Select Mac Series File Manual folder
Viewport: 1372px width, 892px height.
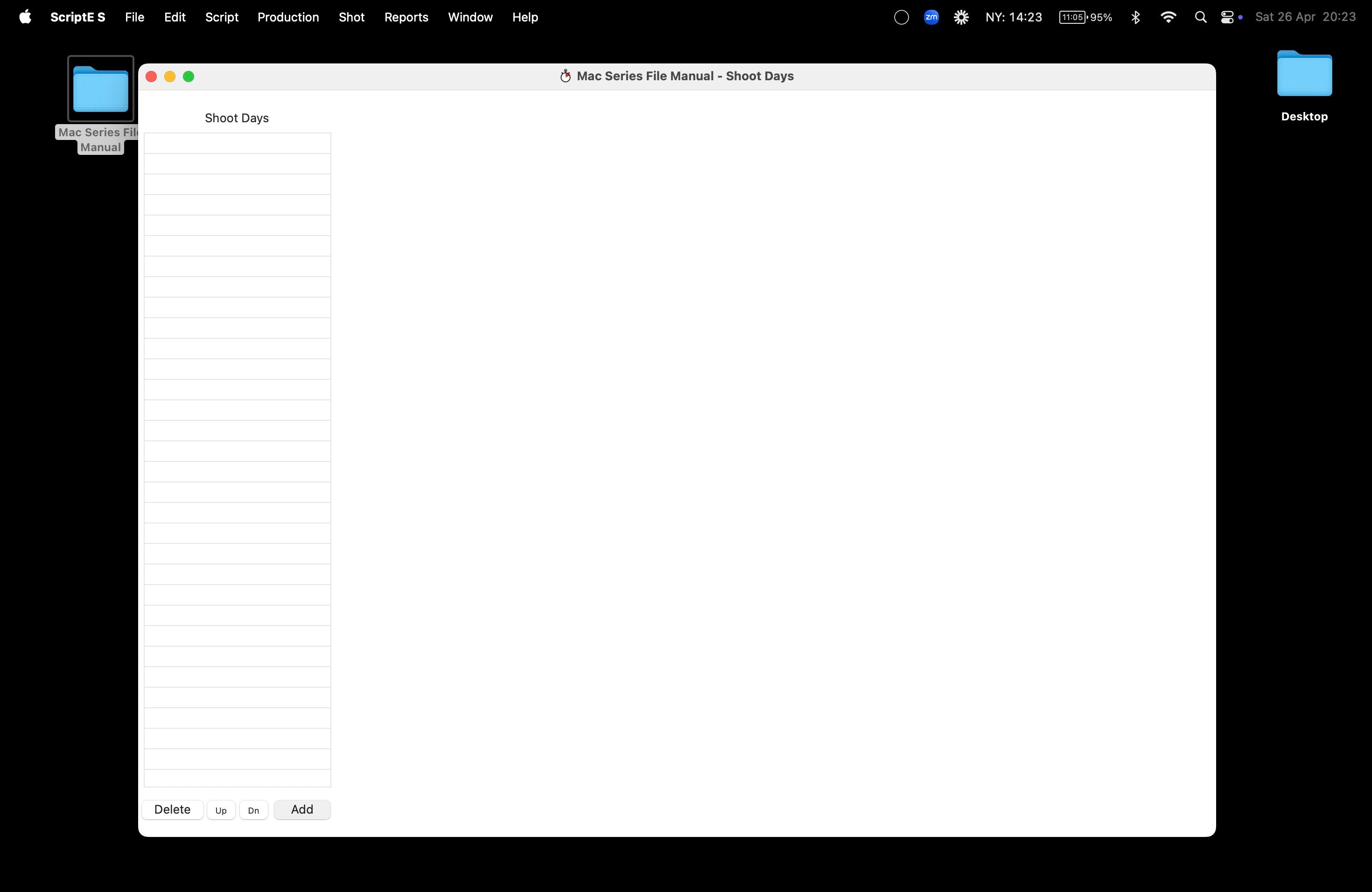(x=100, y=89)
